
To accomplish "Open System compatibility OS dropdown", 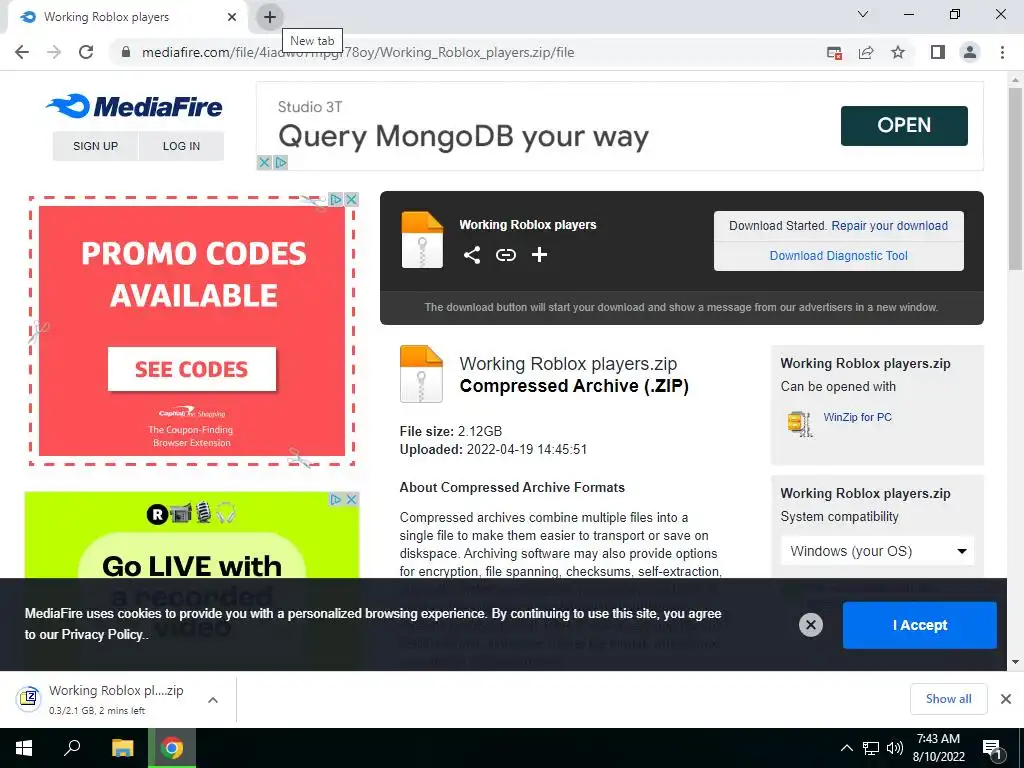I will [877, 551].
